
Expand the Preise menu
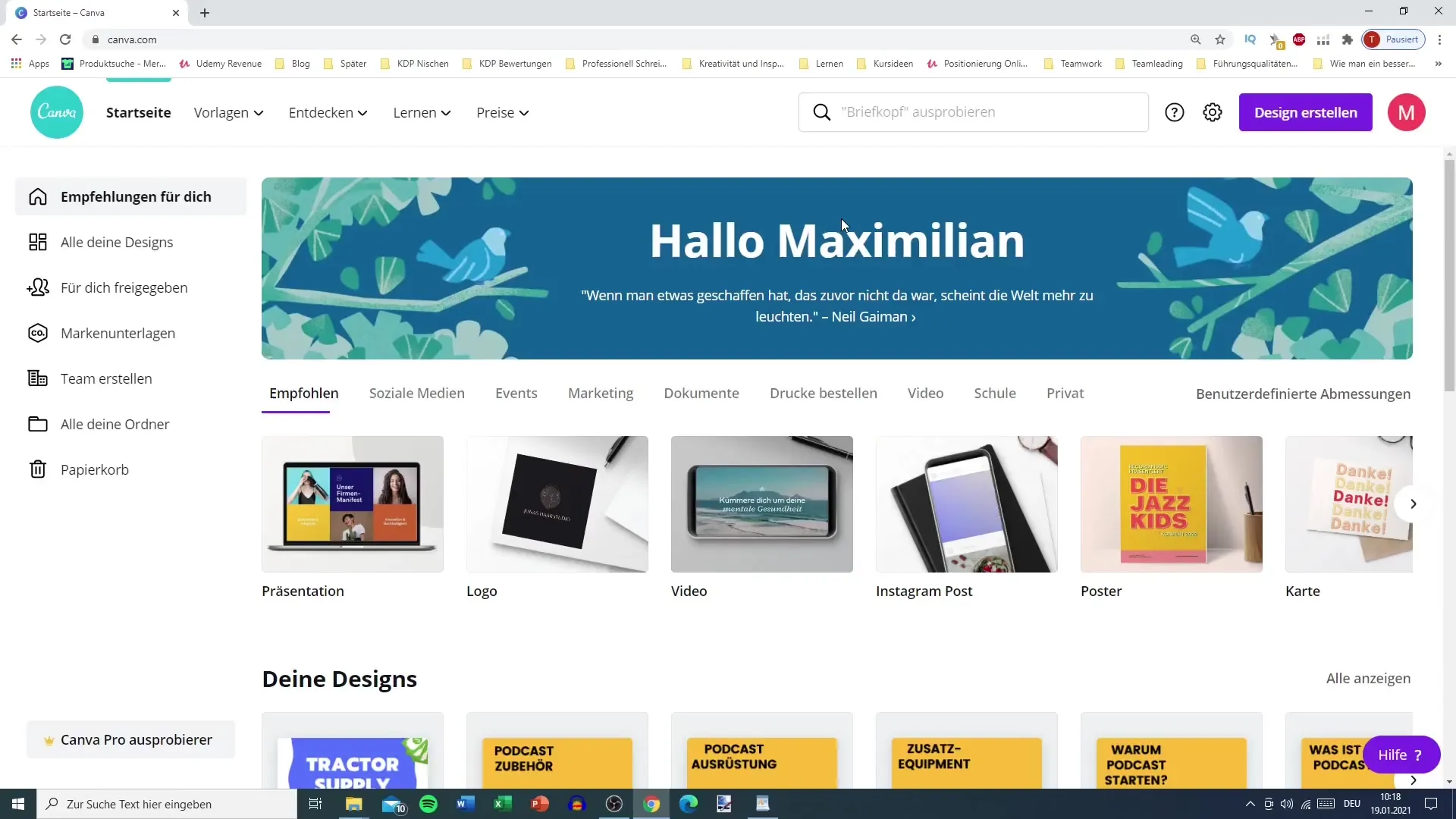(x=502, y=112)
